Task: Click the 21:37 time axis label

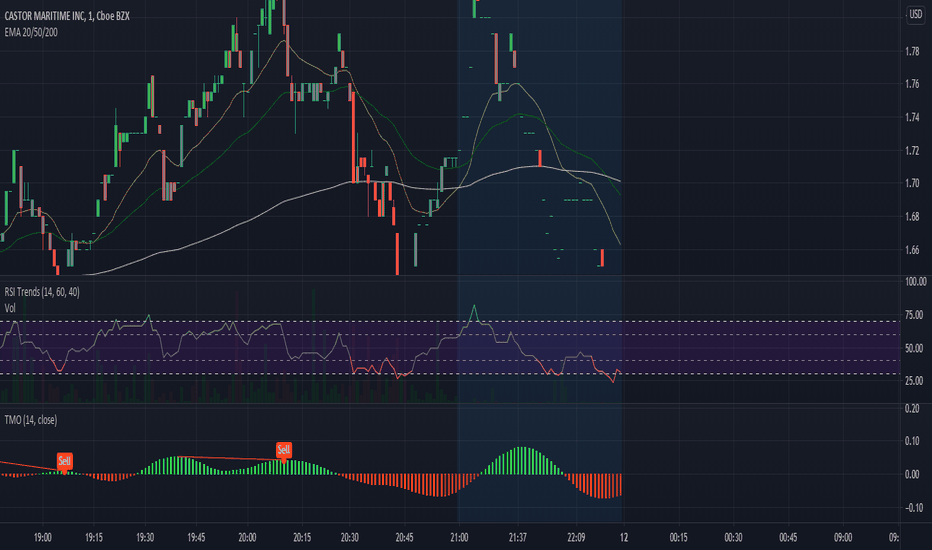Action: click(518, 538)
